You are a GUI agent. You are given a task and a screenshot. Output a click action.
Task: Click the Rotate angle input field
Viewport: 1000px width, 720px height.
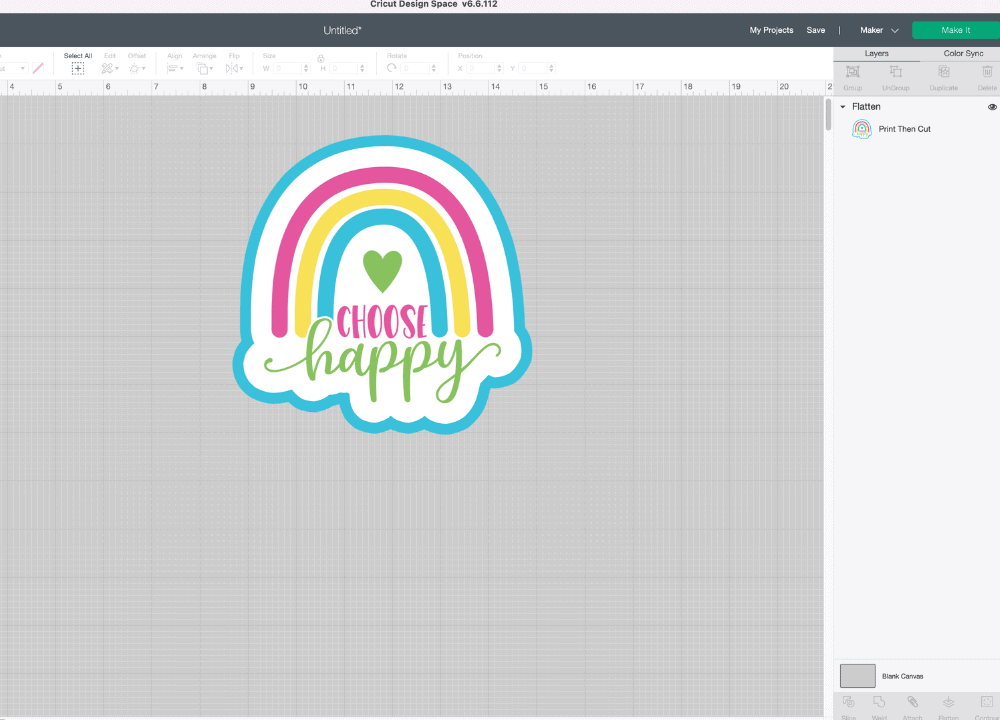415,68
